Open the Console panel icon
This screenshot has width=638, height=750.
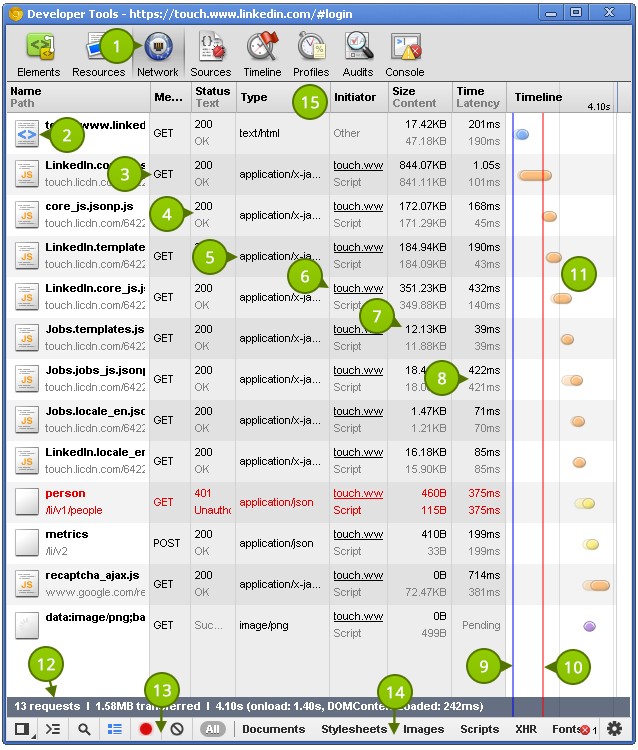(405, 47)
